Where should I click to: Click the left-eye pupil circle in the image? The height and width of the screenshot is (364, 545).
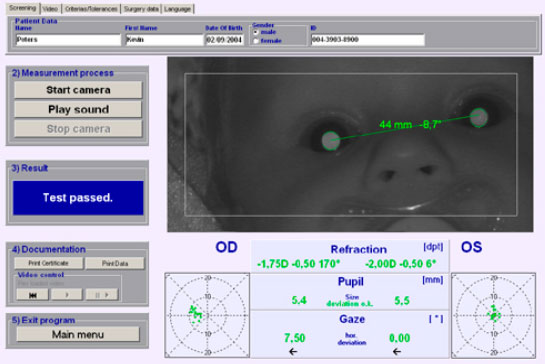click(x=479, y=118)
